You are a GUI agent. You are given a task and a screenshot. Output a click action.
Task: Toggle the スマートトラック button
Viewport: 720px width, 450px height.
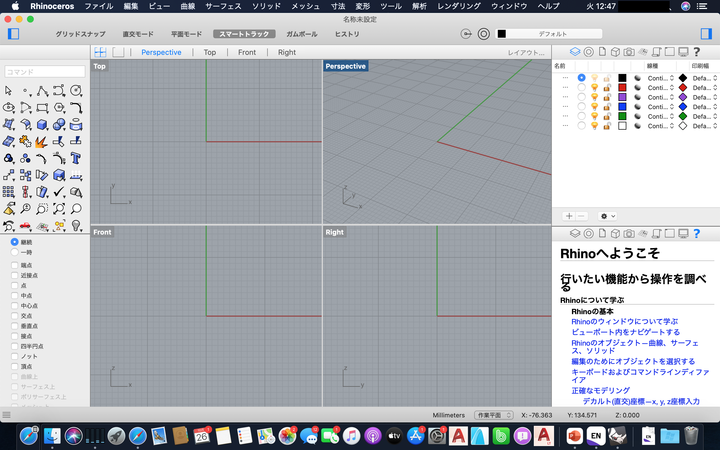(244, 34)
